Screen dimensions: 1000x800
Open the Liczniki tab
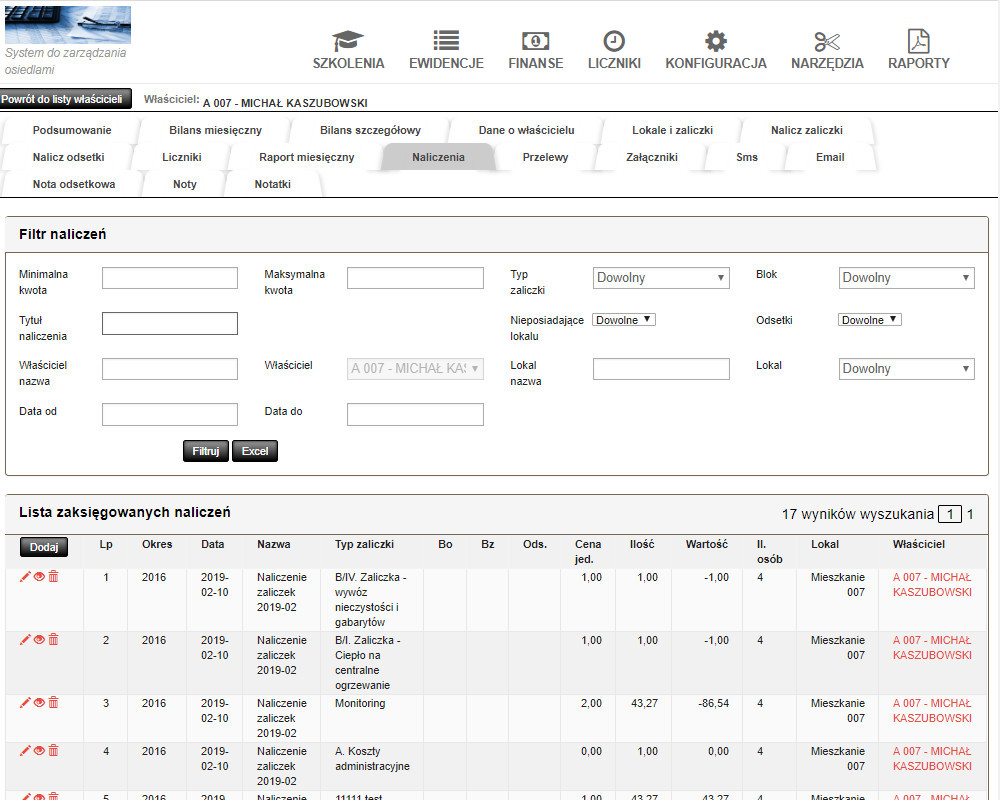click(182, 157)
